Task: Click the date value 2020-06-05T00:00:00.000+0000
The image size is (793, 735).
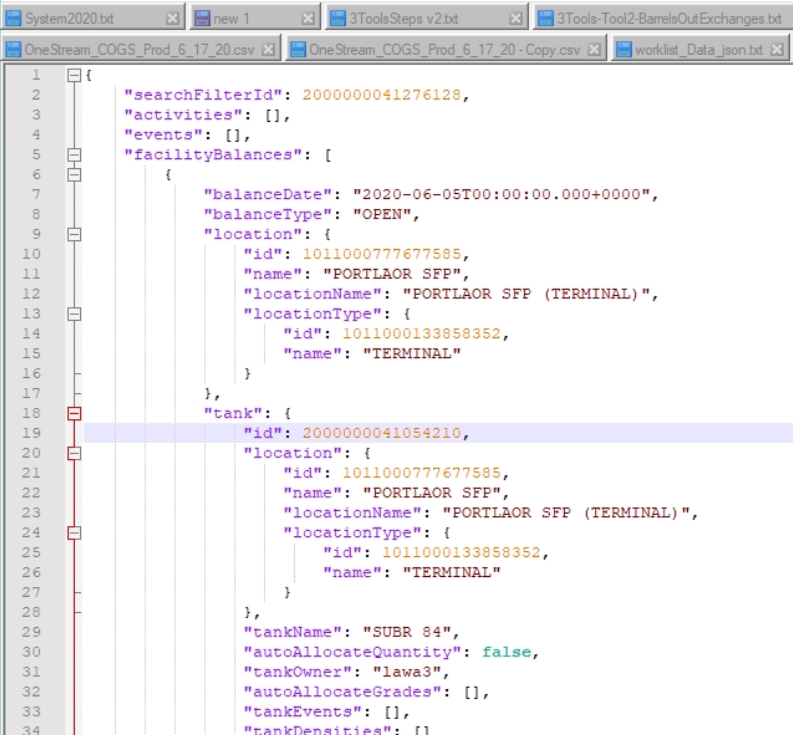Action: pos(501,195)
